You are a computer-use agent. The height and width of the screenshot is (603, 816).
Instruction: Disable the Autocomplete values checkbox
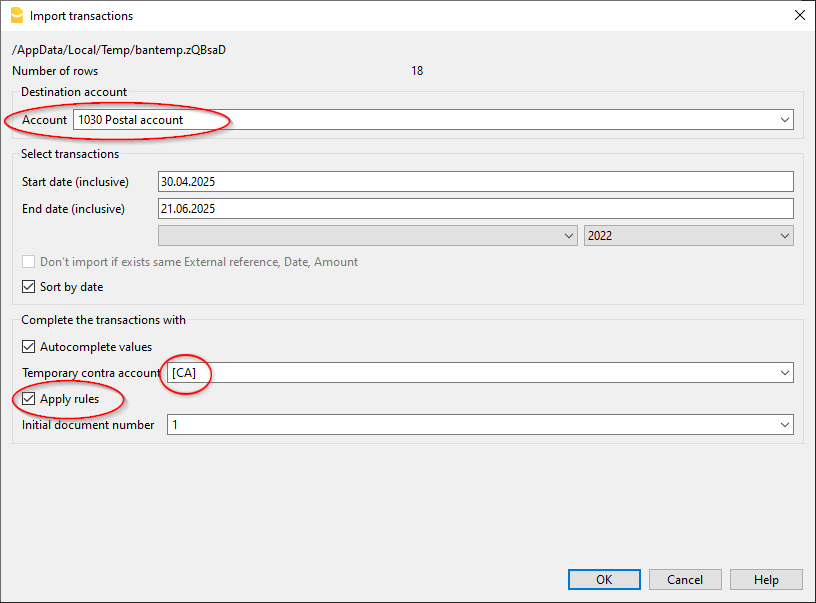point(29,347)
